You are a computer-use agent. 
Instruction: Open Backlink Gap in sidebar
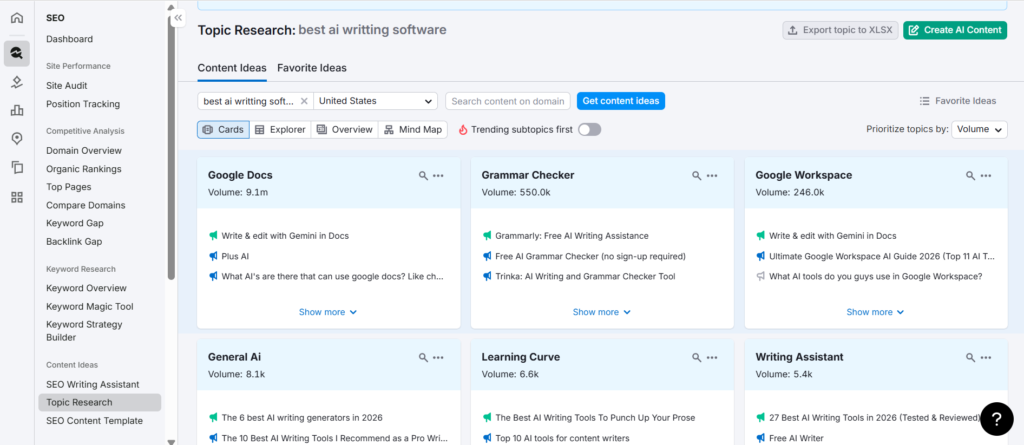[x=74, y=242]
